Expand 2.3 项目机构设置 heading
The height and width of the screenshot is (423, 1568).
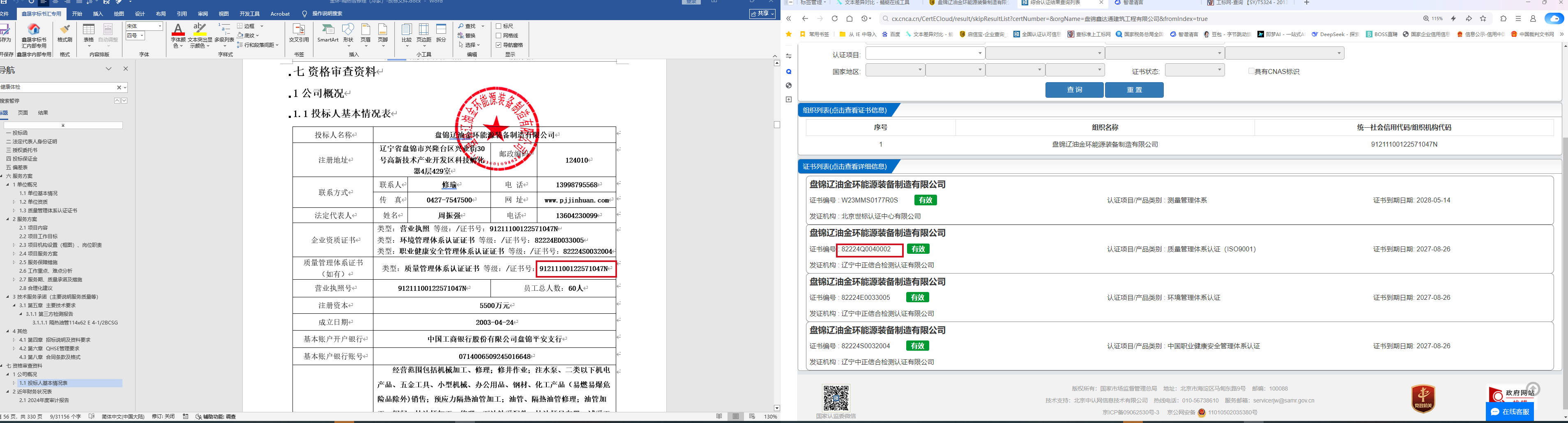tap(14, 245)
